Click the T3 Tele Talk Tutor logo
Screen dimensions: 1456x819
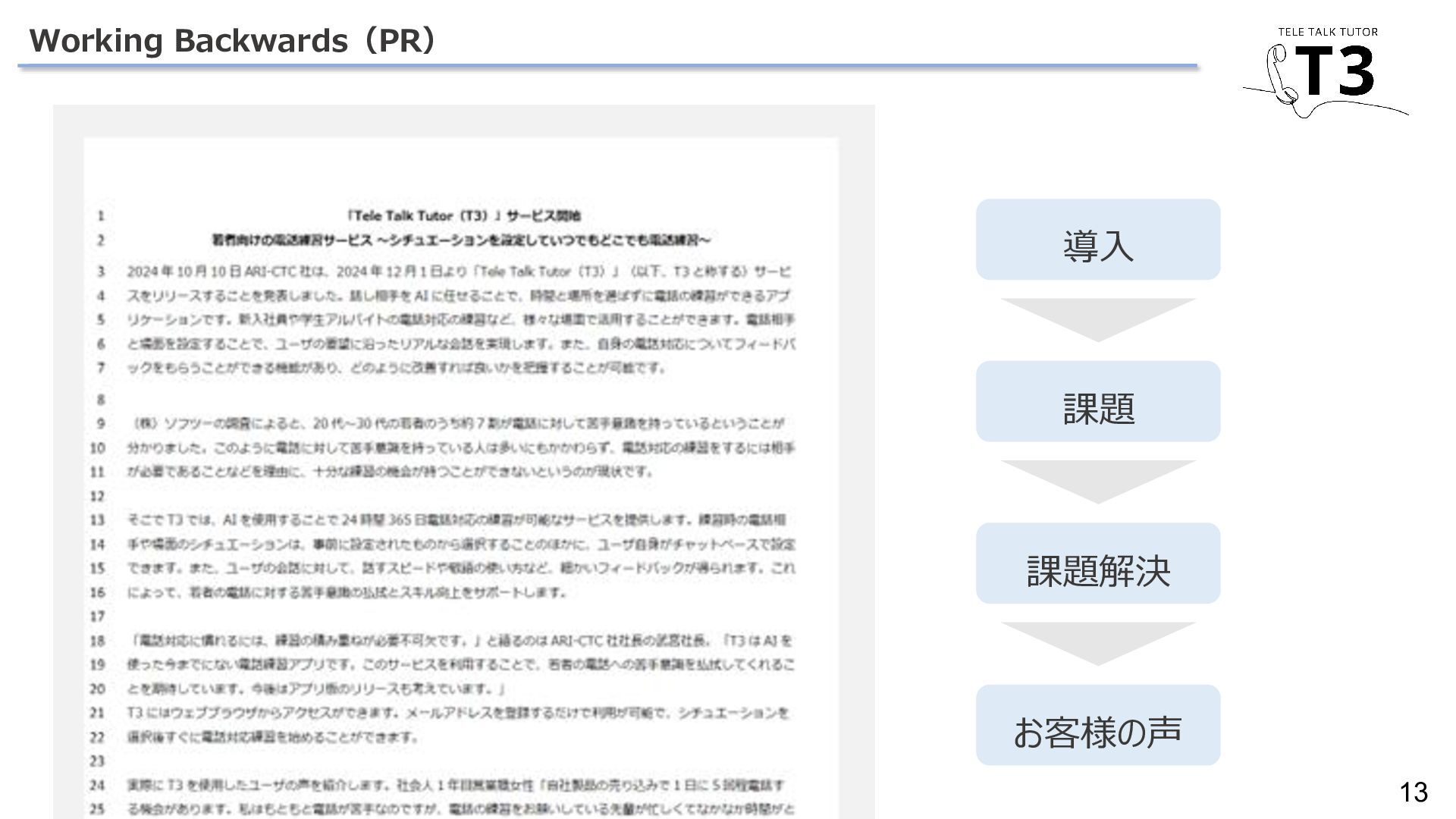pos(1326,72)
